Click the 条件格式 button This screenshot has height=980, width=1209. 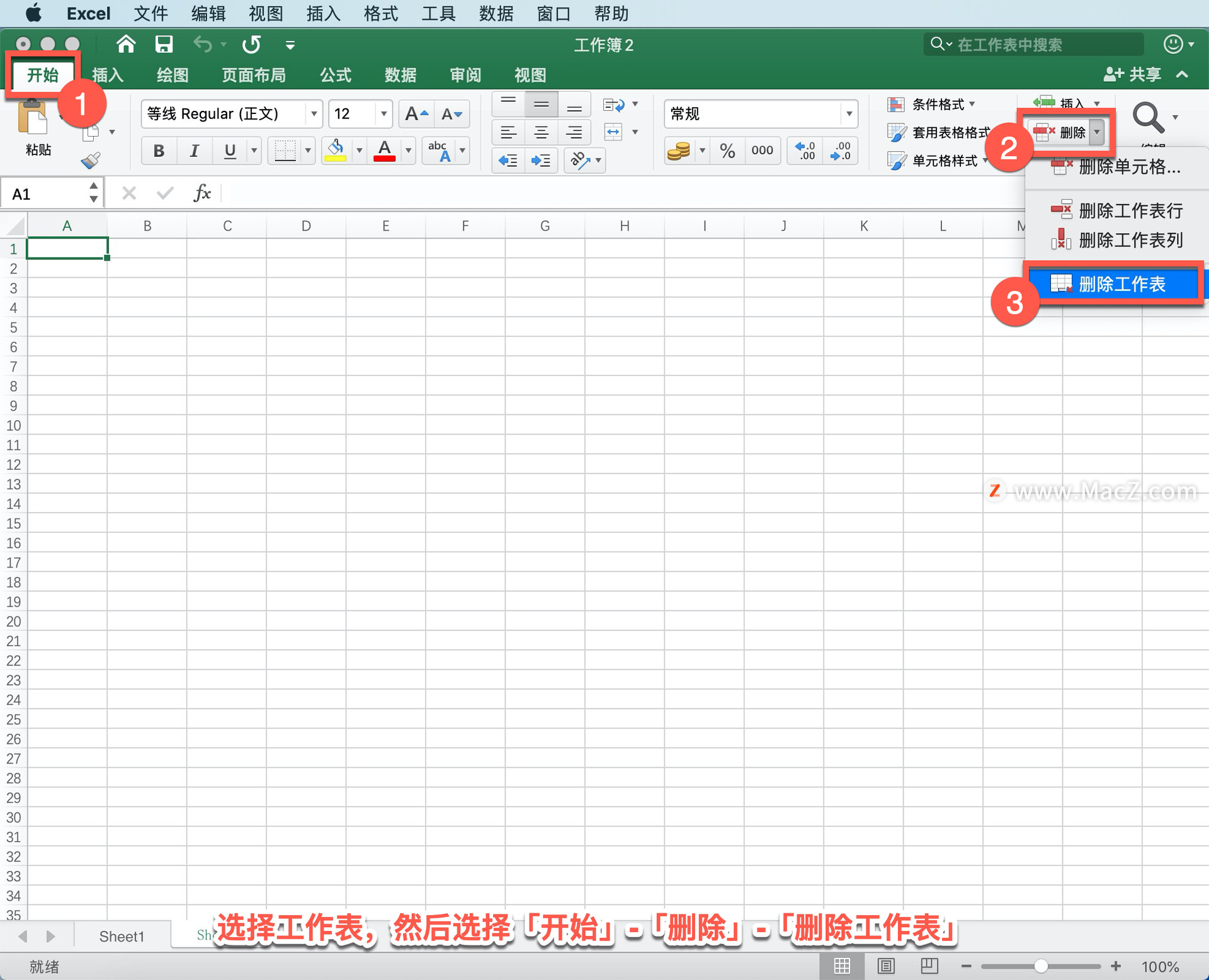tap(931, 105)
